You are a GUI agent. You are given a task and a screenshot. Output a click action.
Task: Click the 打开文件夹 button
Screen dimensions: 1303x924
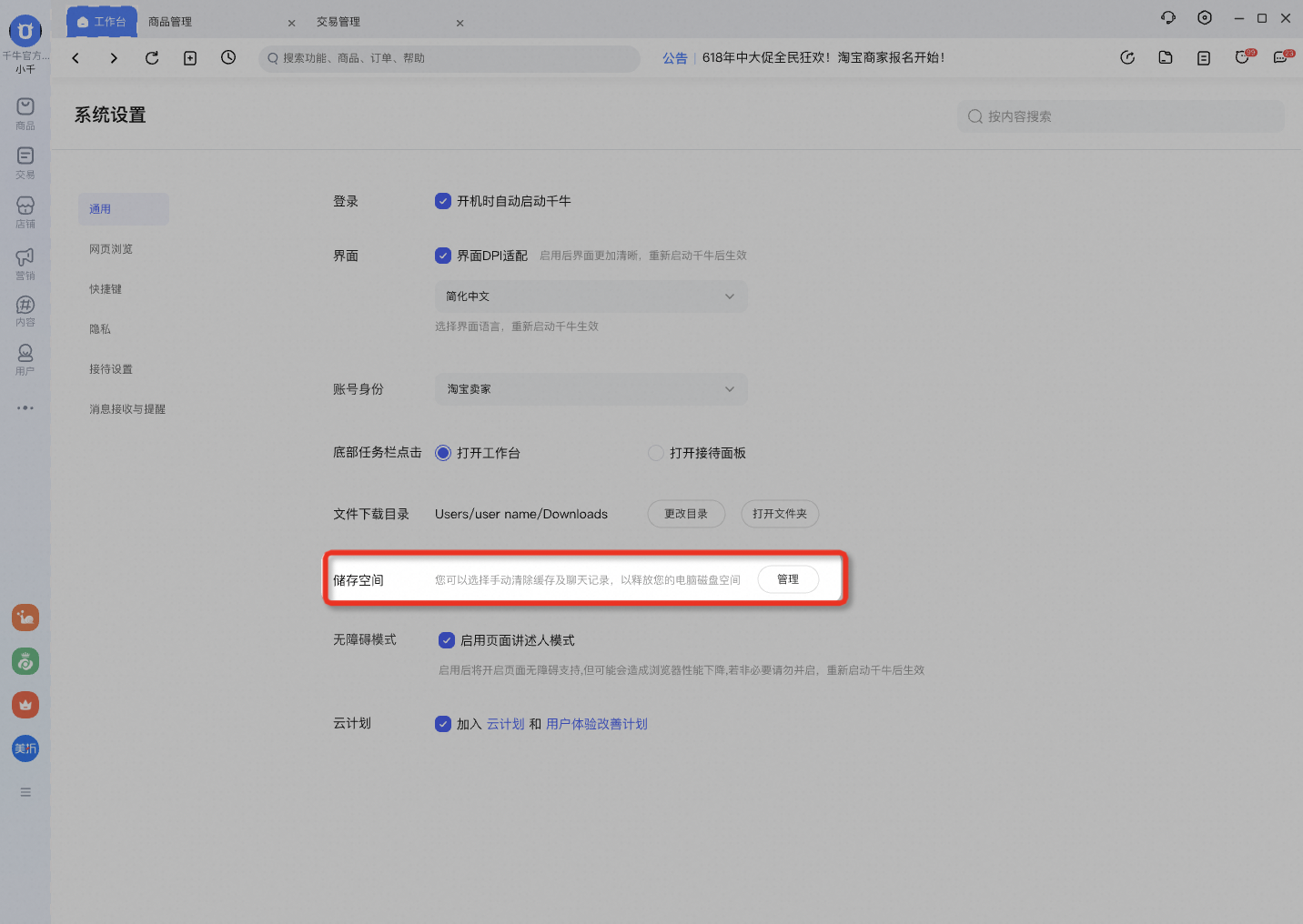(780, 514)
